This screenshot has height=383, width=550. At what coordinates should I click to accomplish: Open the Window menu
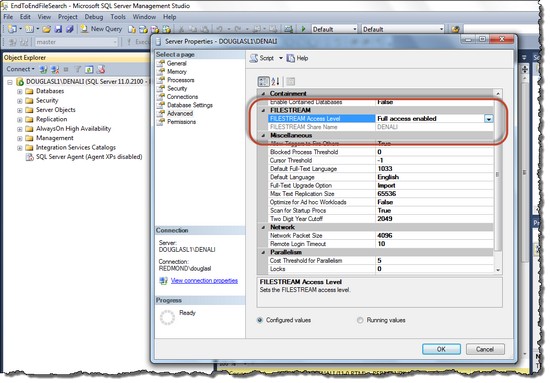click(x=144, y=17)
